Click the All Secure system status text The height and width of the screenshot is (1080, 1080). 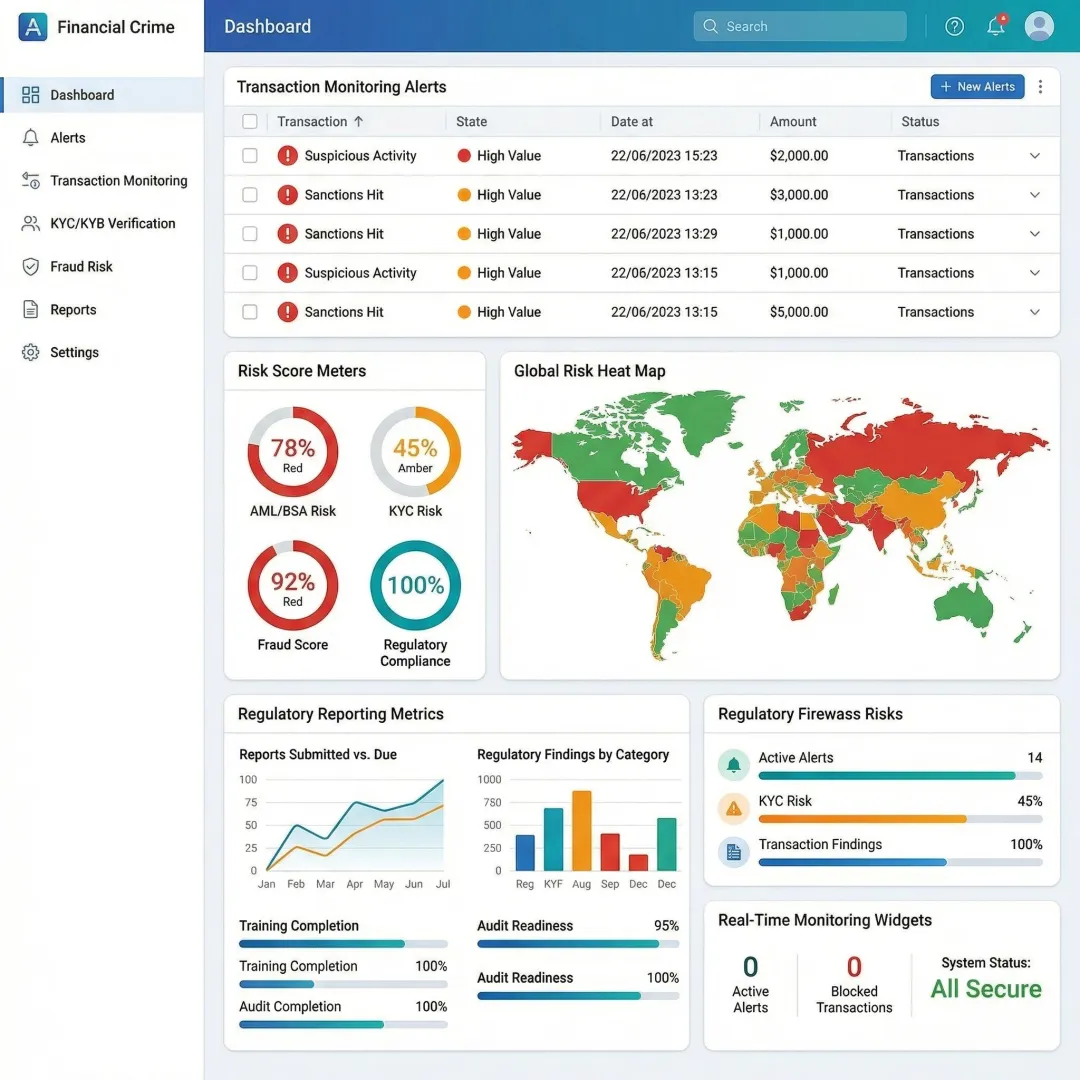[x=986, y=988]
